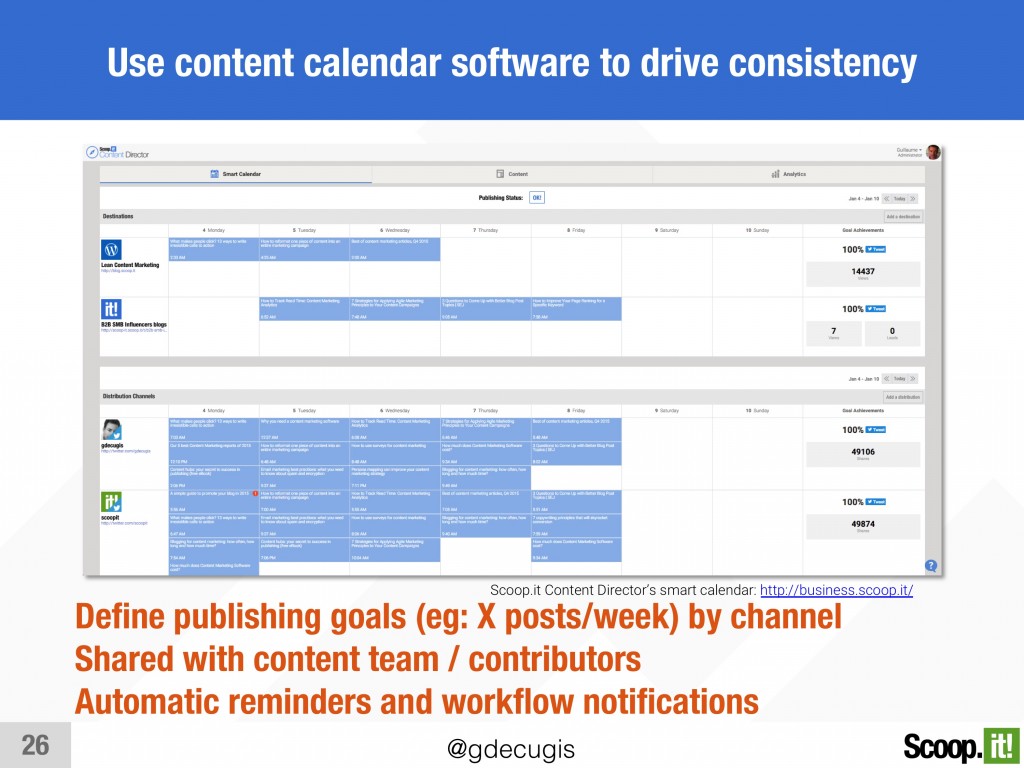The width and height of the screenshot is (1024, 768).
Task: Click the Tweet button in scoopit row
Action: pos(876,502)
